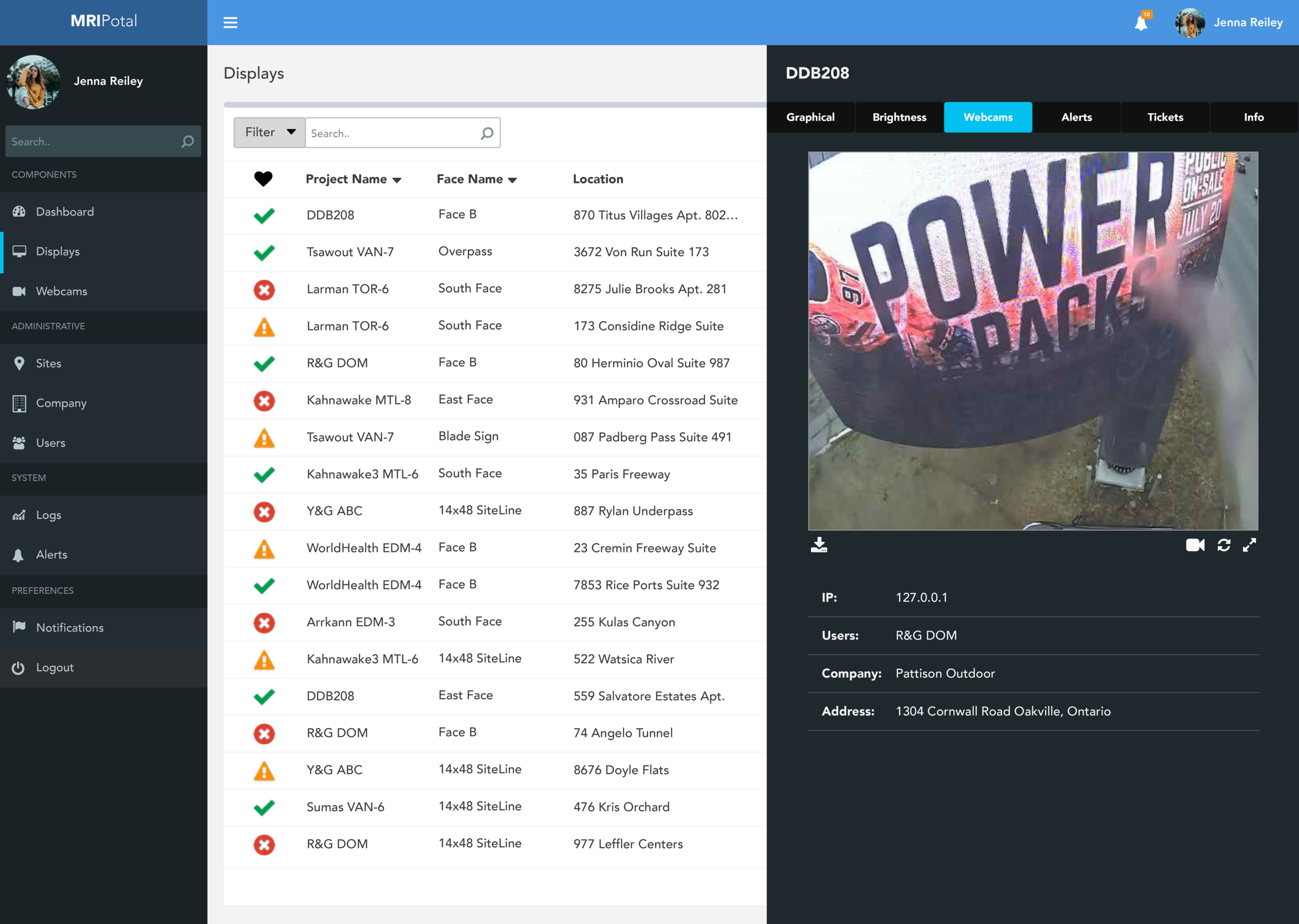Open the Filter dropdown
The height and width of the screenshot is (924, 1299).
tap(270, 133)
